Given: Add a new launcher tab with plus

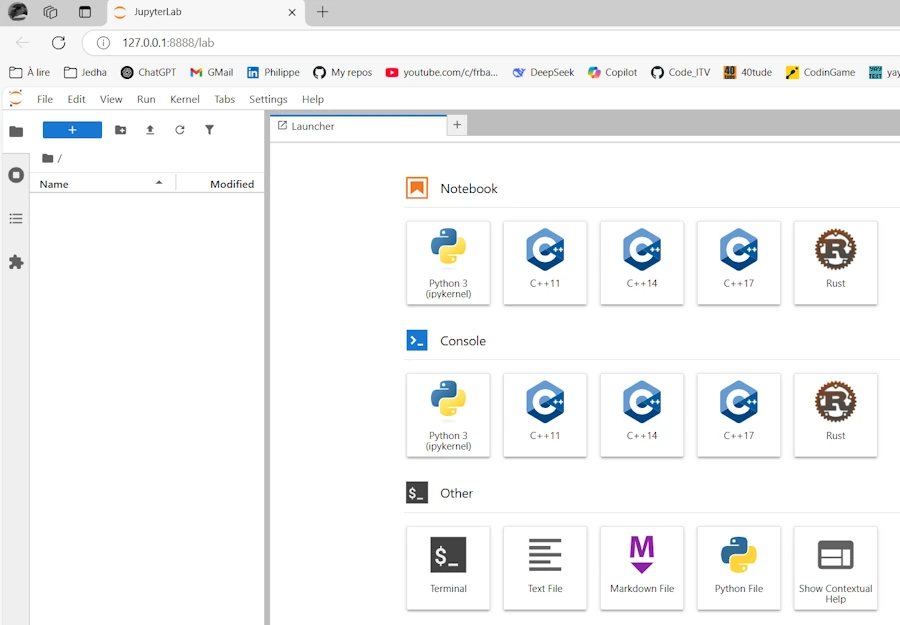Looking at the screenshot, I should [x=457, y=125].
